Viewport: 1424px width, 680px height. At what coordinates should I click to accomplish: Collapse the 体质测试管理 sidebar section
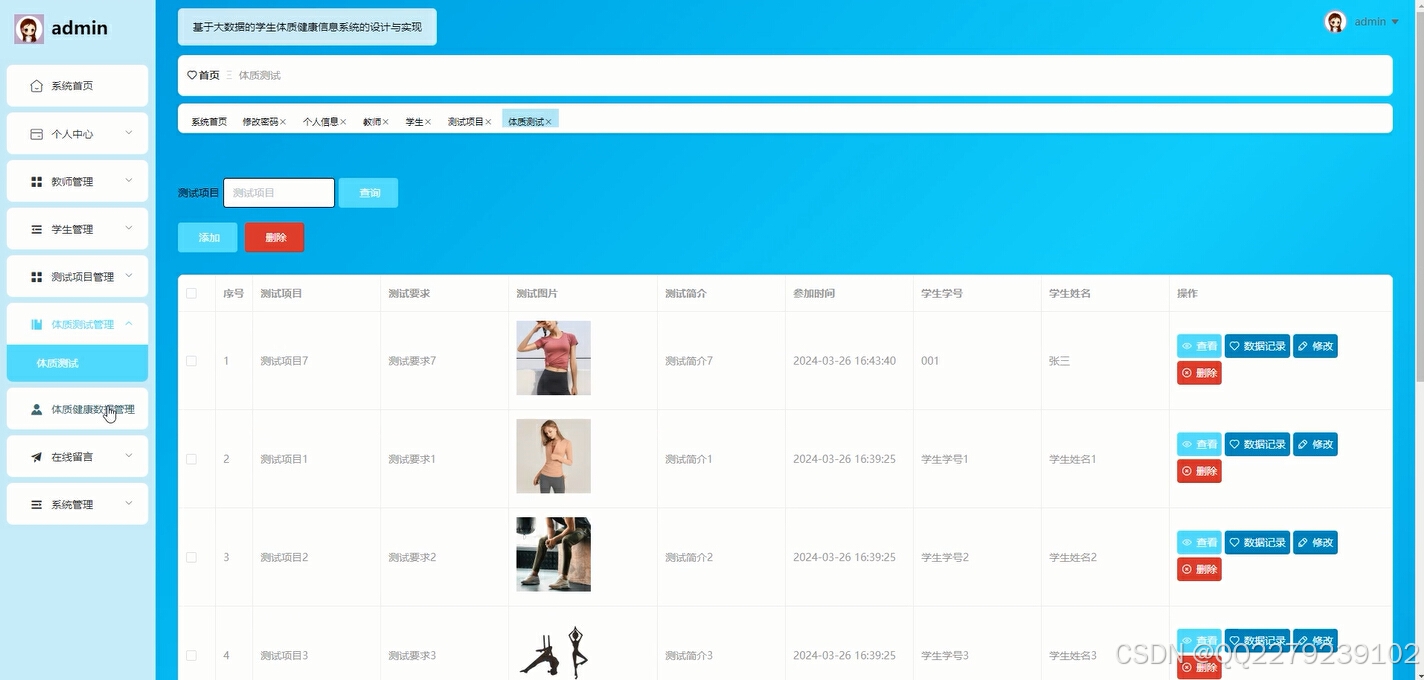pos(128,323)
